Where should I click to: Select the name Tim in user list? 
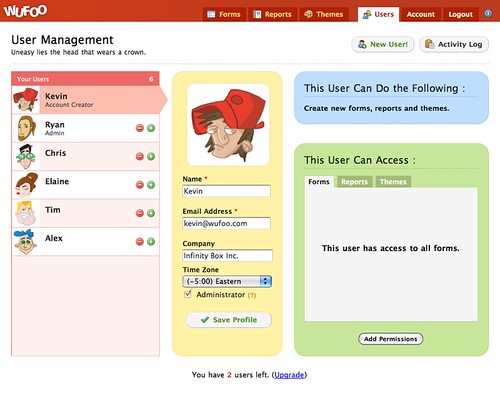tap(53, 210)
